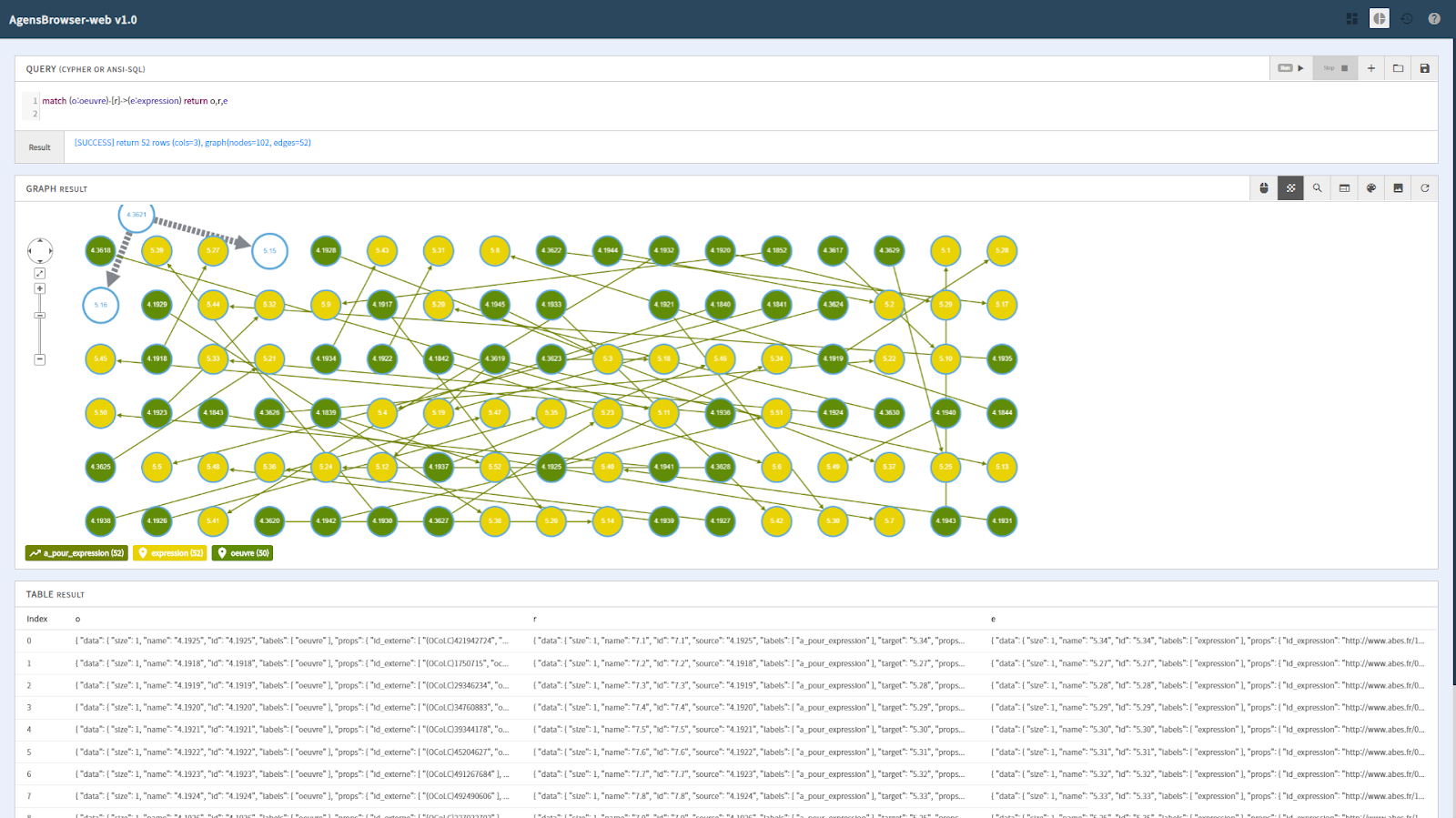
Task: Run the query with the Run button
Action: point(1290,68)
